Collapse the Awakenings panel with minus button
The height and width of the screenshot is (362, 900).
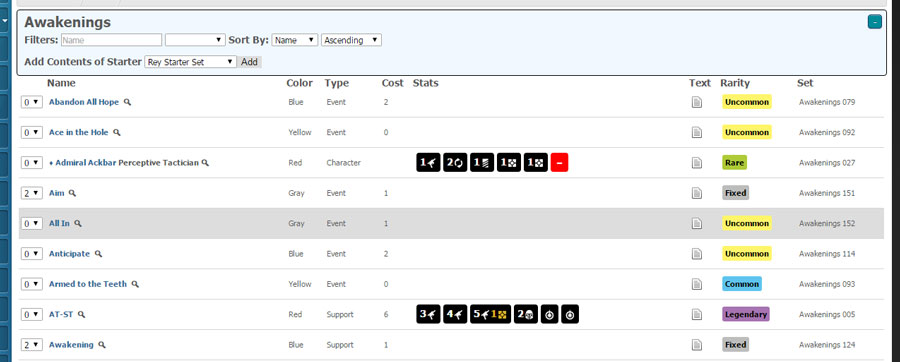point(875,22)
